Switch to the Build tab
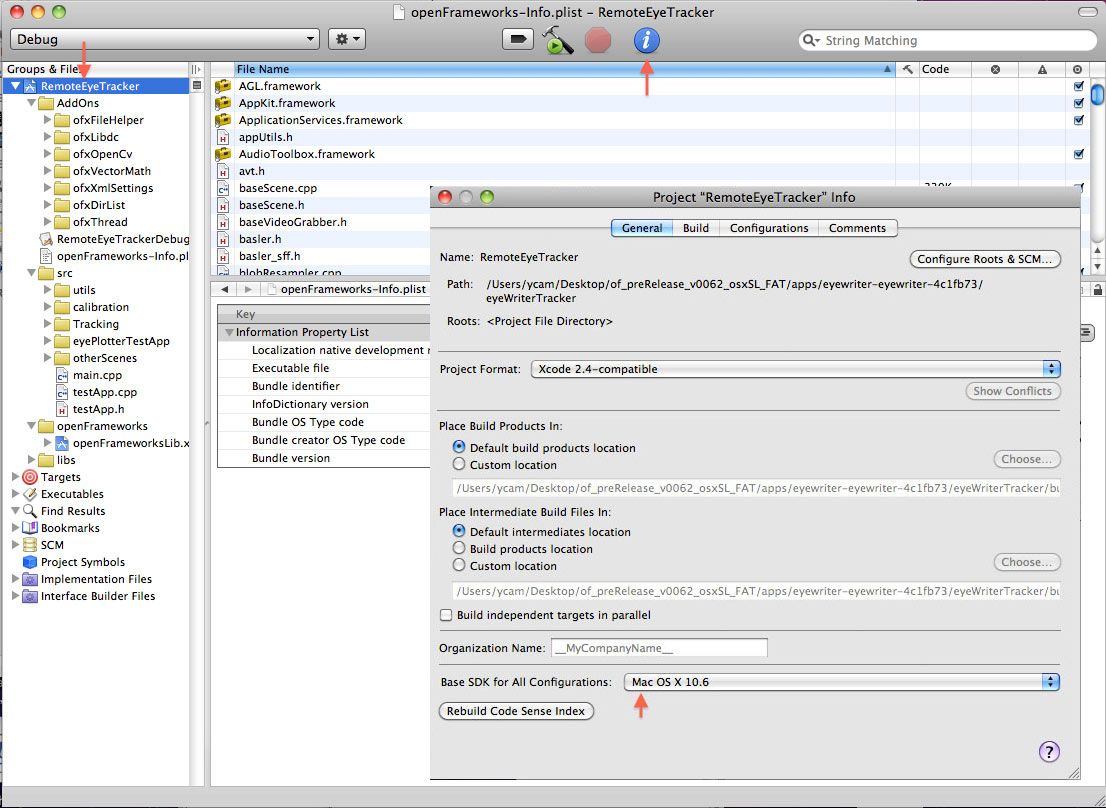The height and width of the screenshot is (808, 1106). (x=695, y=228)
